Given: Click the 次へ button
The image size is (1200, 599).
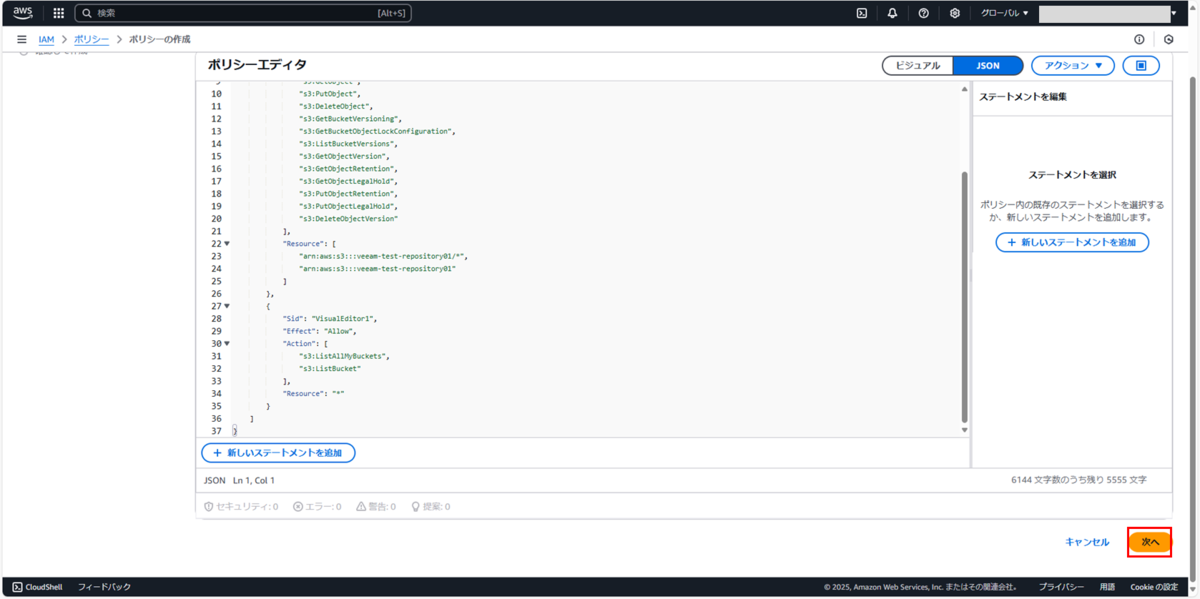Looking at the screenshot, I should (x=1150, y=542).
